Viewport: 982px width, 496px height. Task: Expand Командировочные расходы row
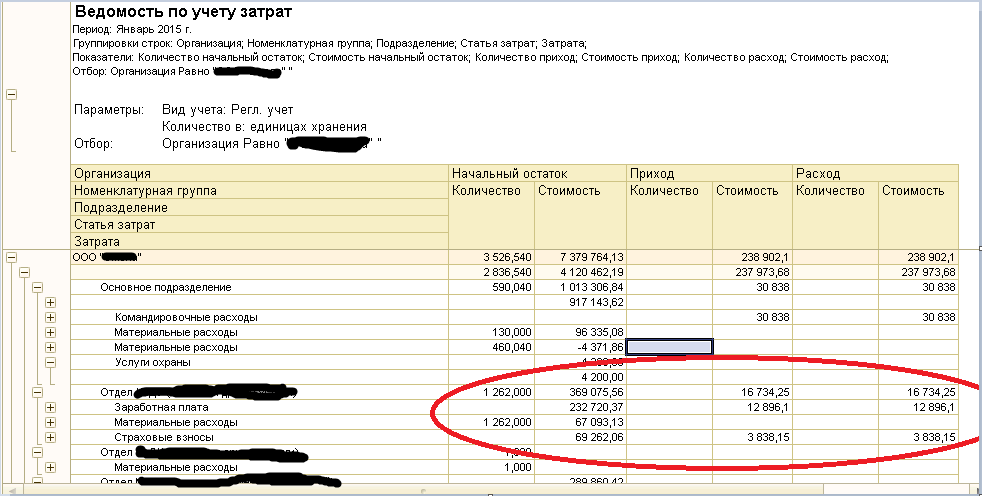pos(50,318)
